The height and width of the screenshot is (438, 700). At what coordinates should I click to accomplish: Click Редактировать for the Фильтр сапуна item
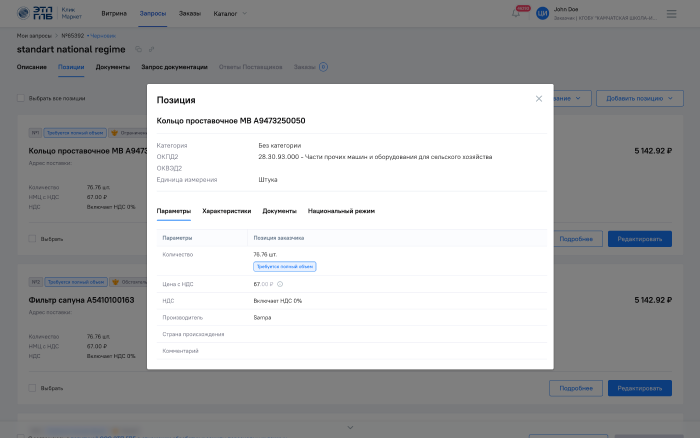(639, 388)
